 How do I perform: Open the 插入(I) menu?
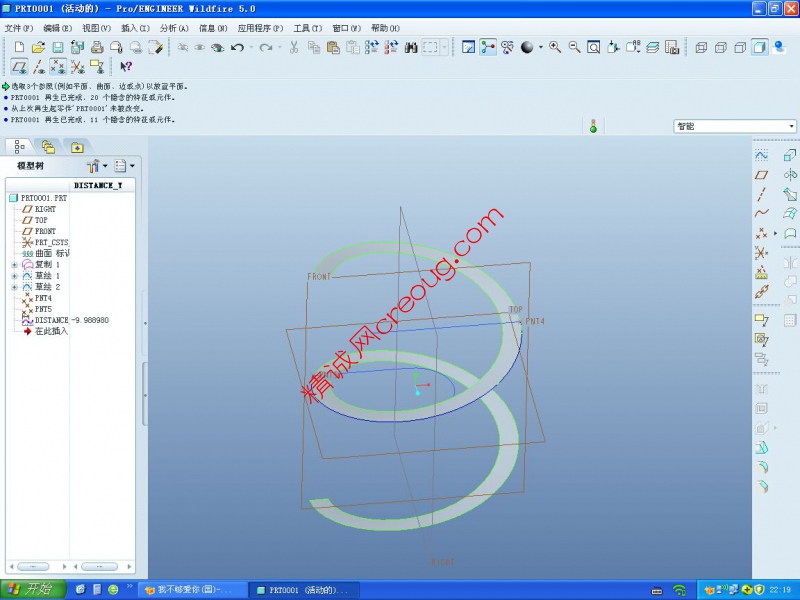click(135, 28)
